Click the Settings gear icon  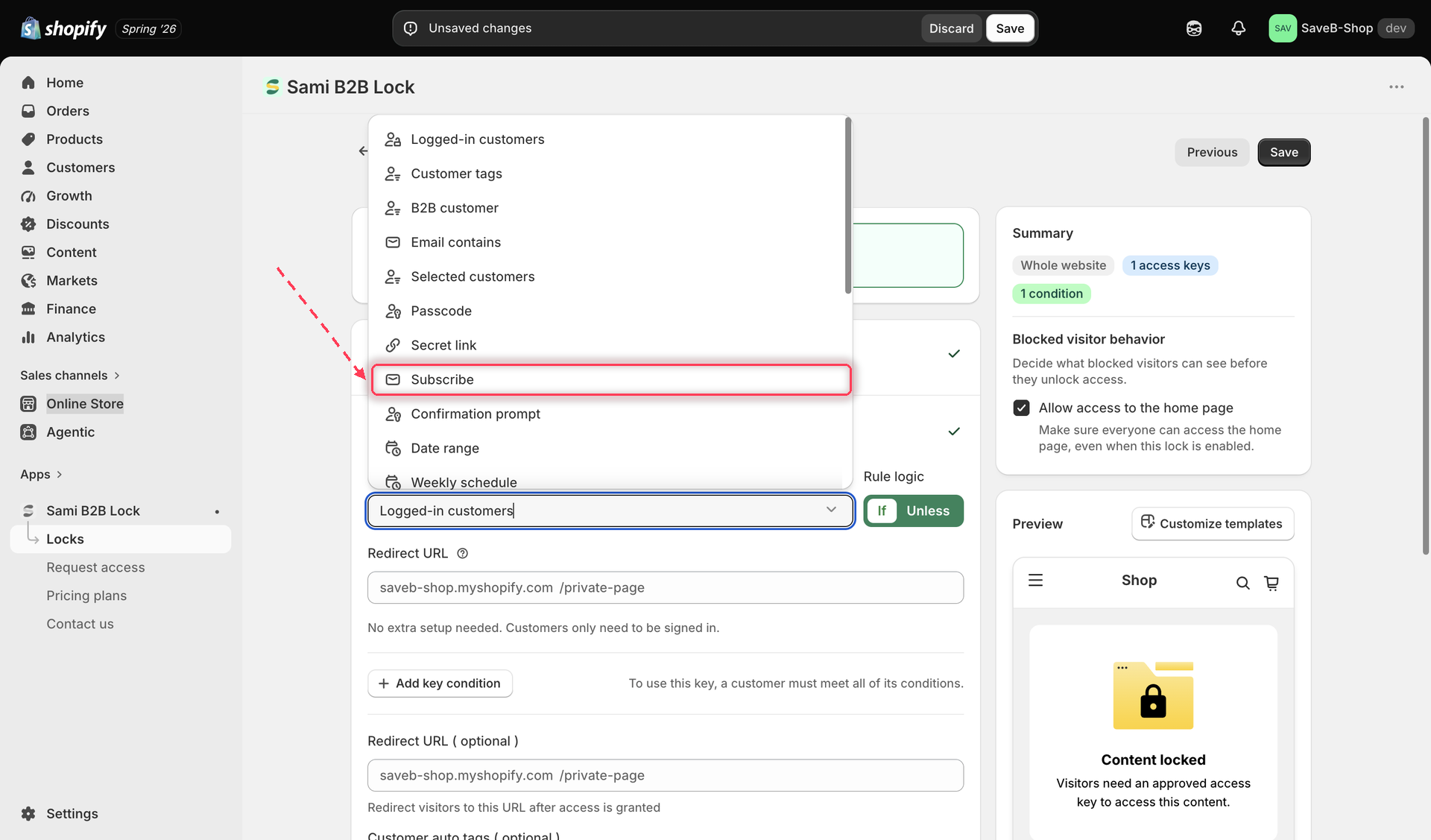pos(28,814)
